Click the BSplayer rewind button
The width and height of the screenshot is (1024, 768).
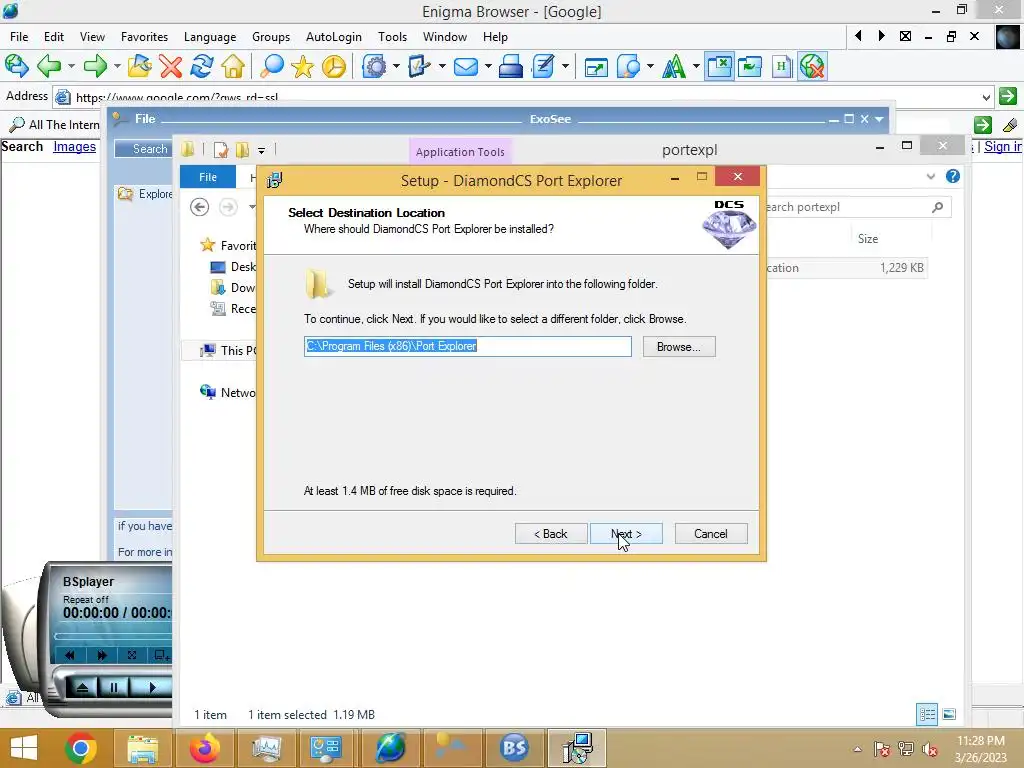tap(70, 655)
